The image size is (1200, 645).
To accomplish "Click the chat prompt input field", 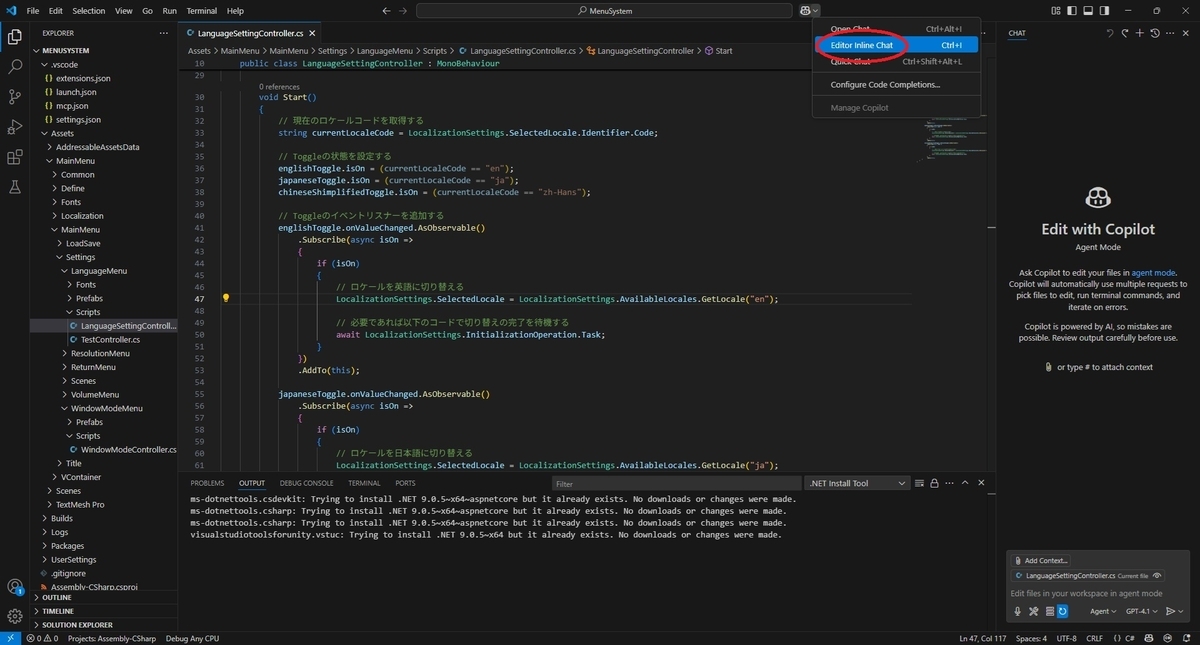I will pos(1097,594).
